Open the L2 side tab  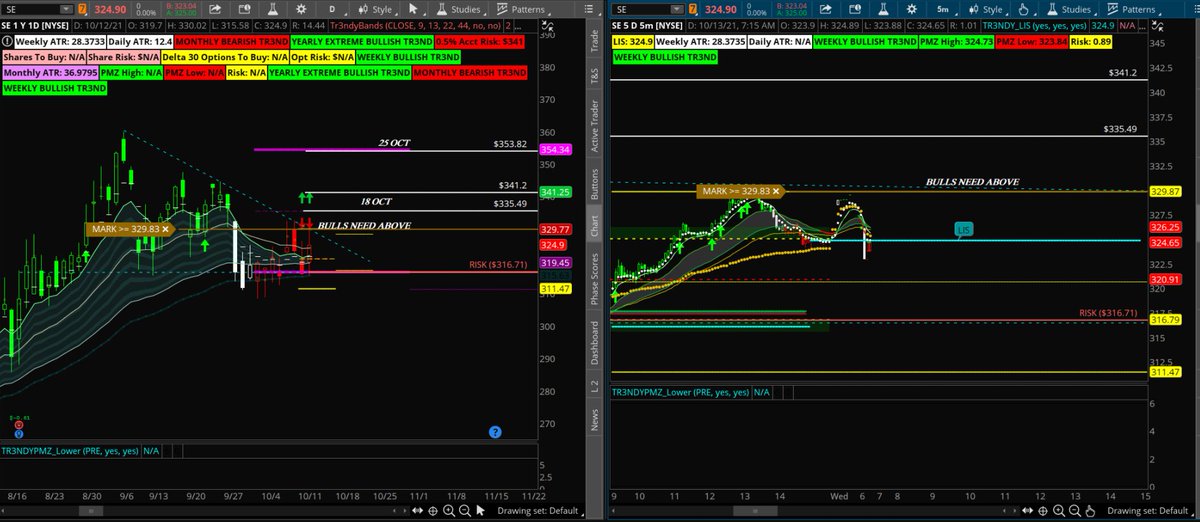[x=595, y=385]
